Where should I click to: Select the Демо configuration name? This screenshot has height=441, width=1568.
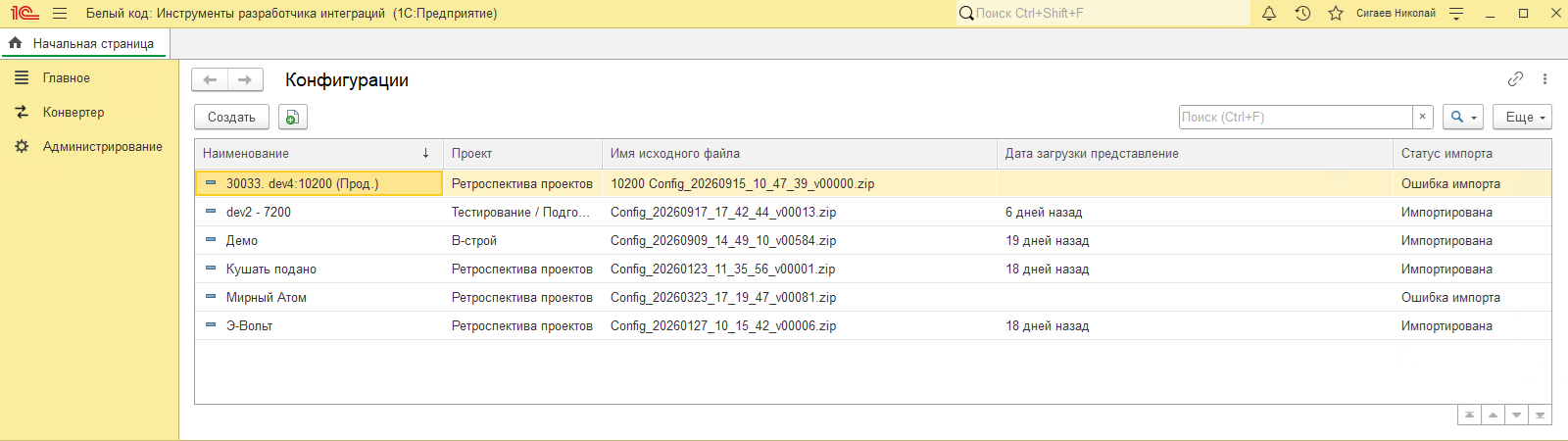click(242, 240)
